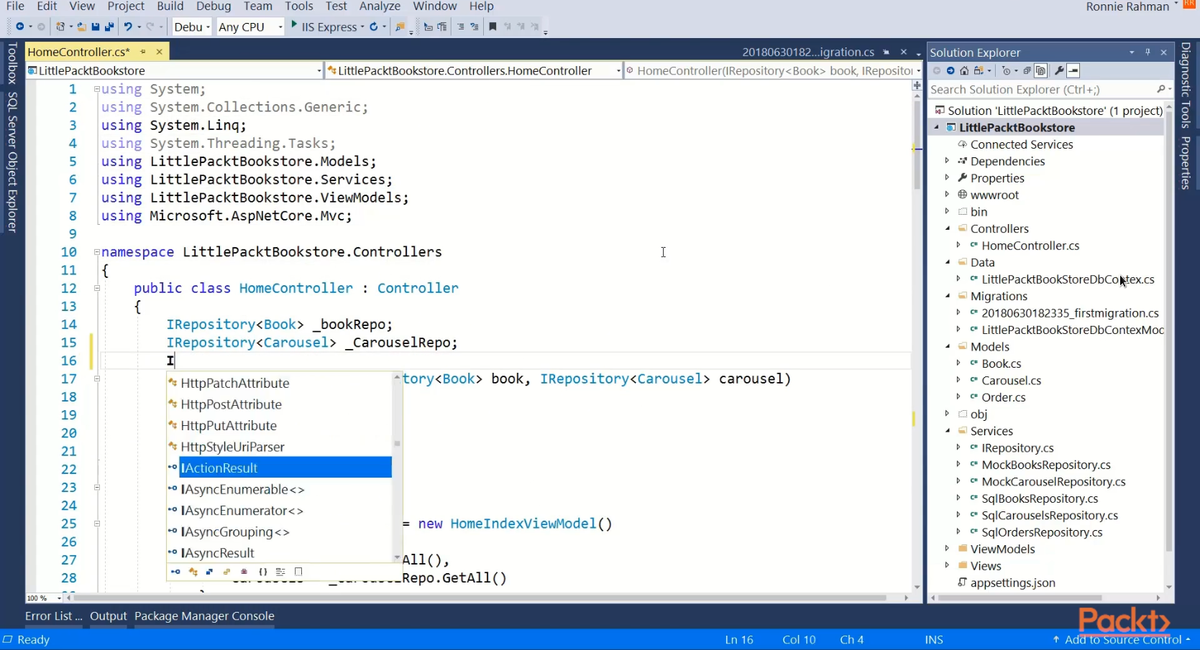Viewport: 1200px width, 650px height.
Task: Open the Build menu
Action: click(x=170, y=6)
